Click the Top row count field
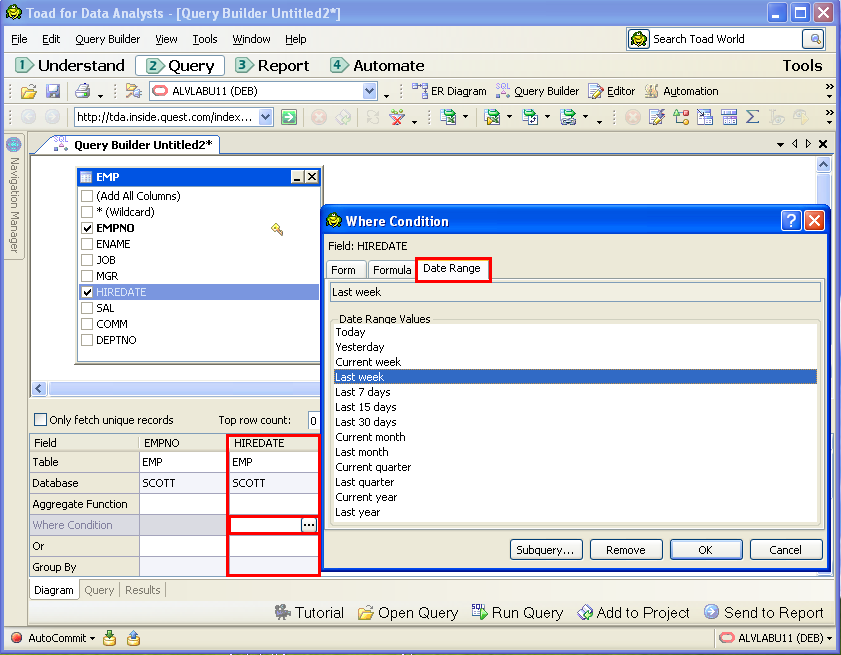The width and height of the screenshot is (841, 655). click(x=313, y=420)
